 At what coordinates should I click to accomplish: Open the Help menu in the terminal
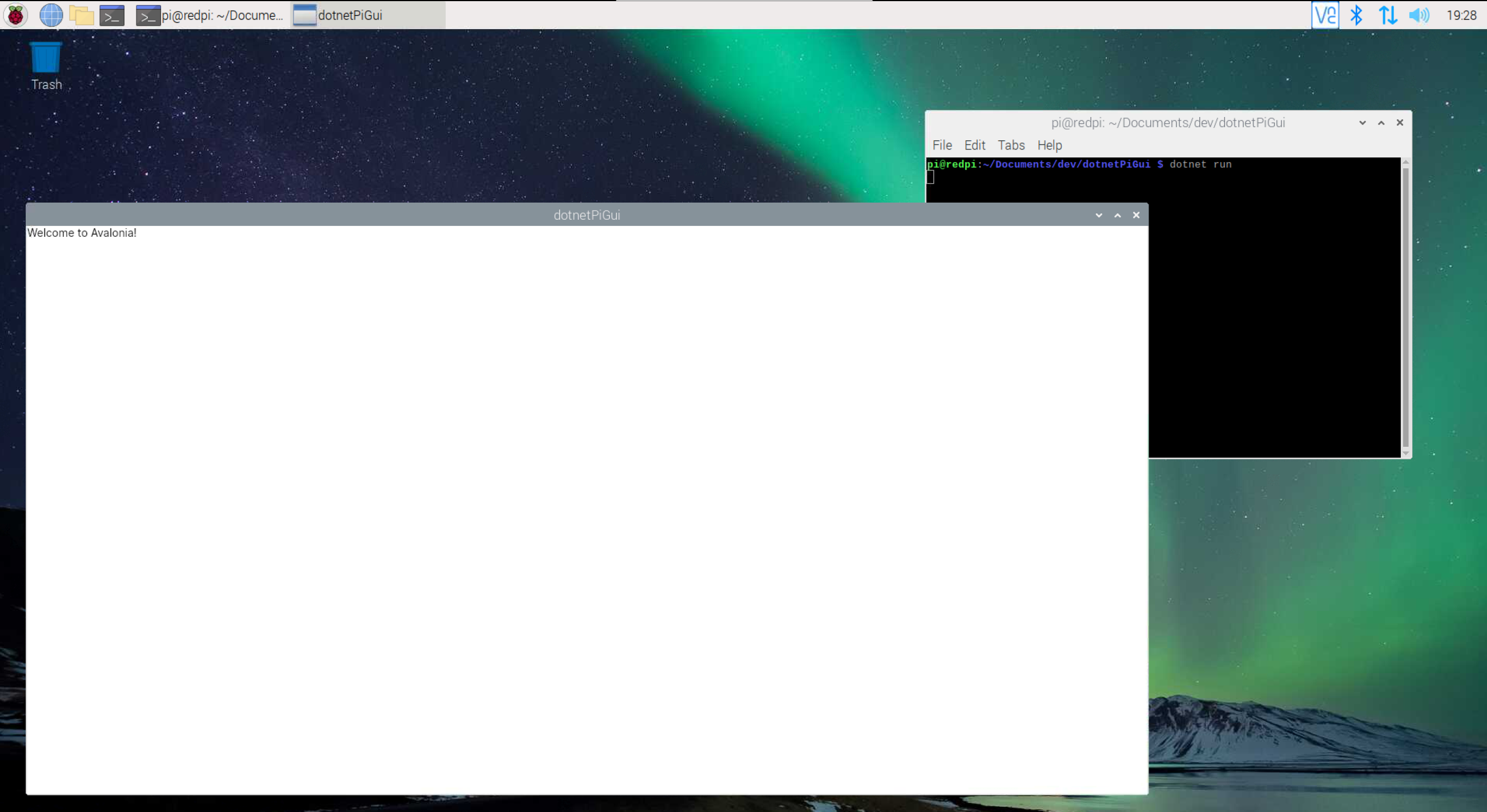pos(1049,146)
